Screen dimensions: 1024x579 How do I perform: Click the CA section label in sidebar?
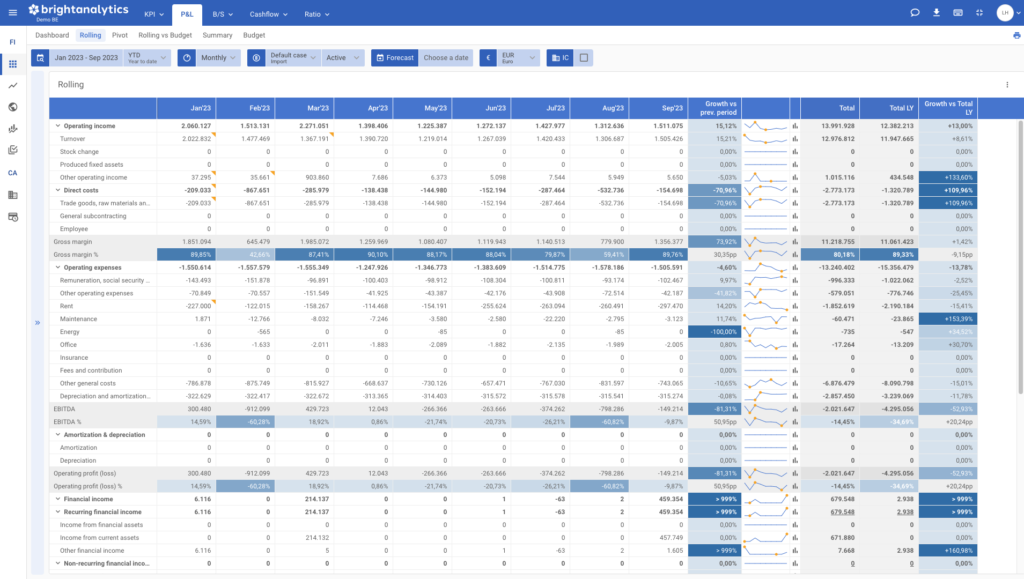pos(12,173)
